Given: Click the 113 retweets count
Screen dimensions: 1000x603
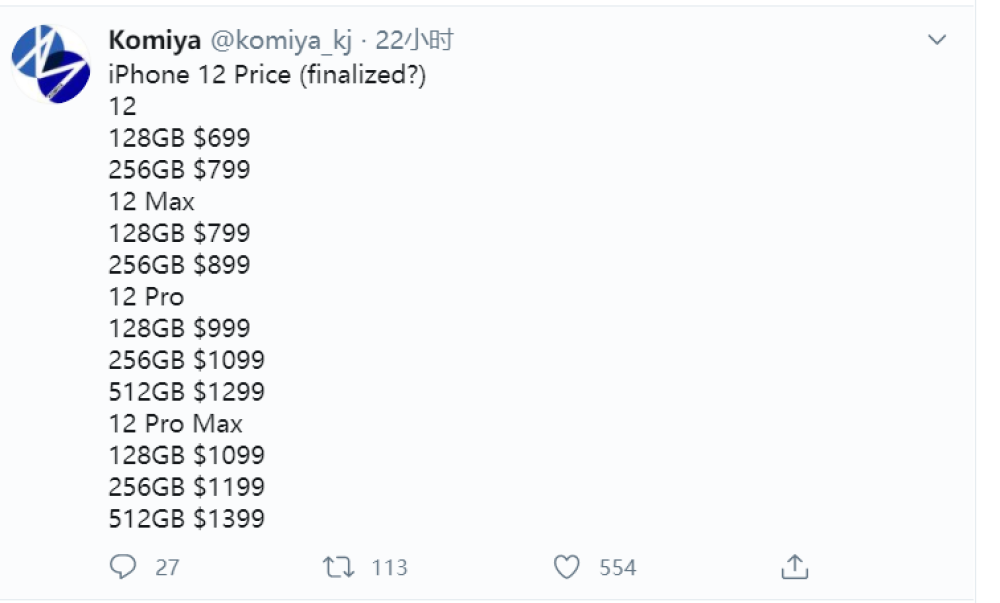Looking at the screenshot, I should pos(389,567).
